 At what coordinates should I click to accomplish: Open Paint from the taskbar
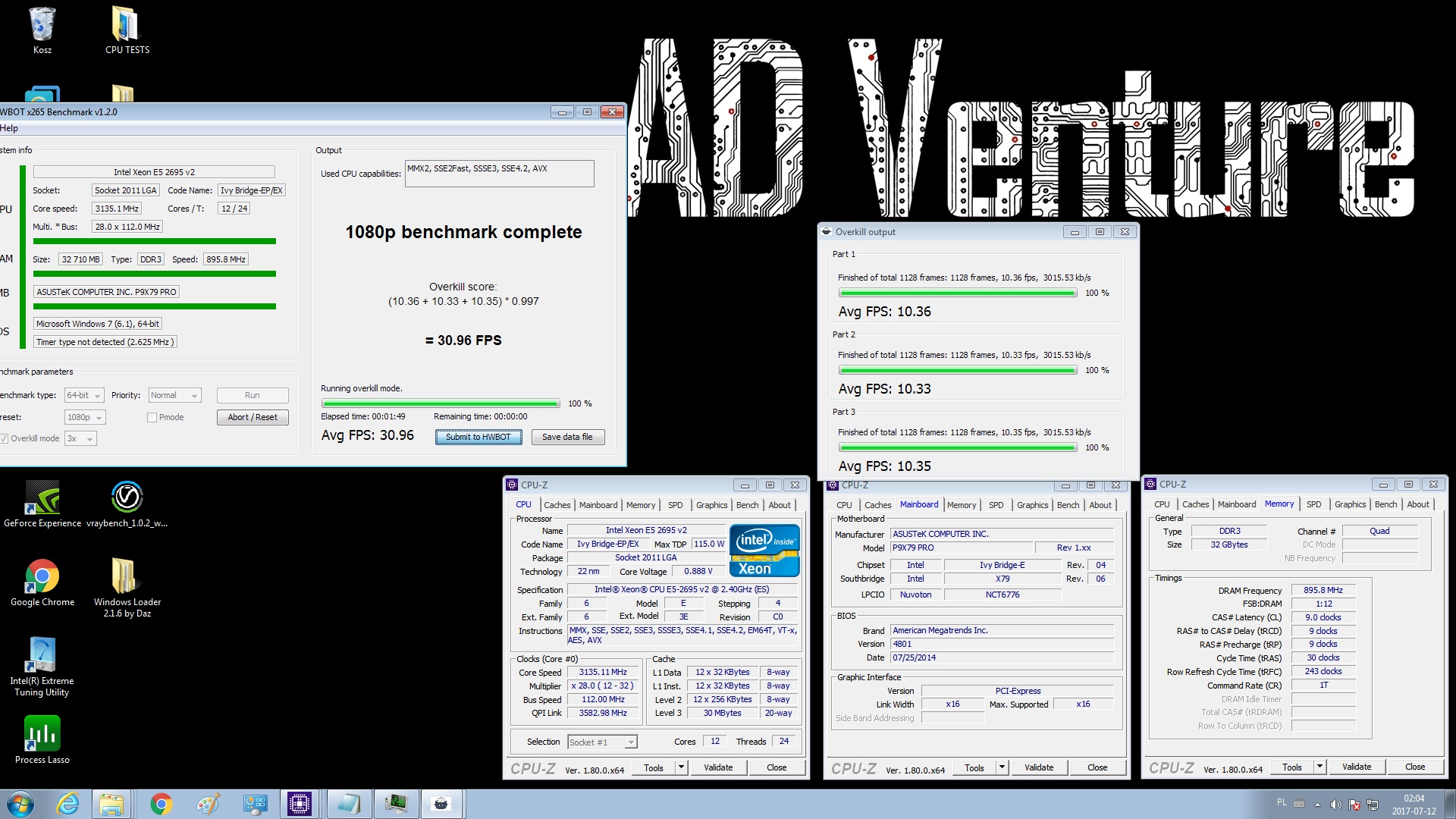coord(207,804)
